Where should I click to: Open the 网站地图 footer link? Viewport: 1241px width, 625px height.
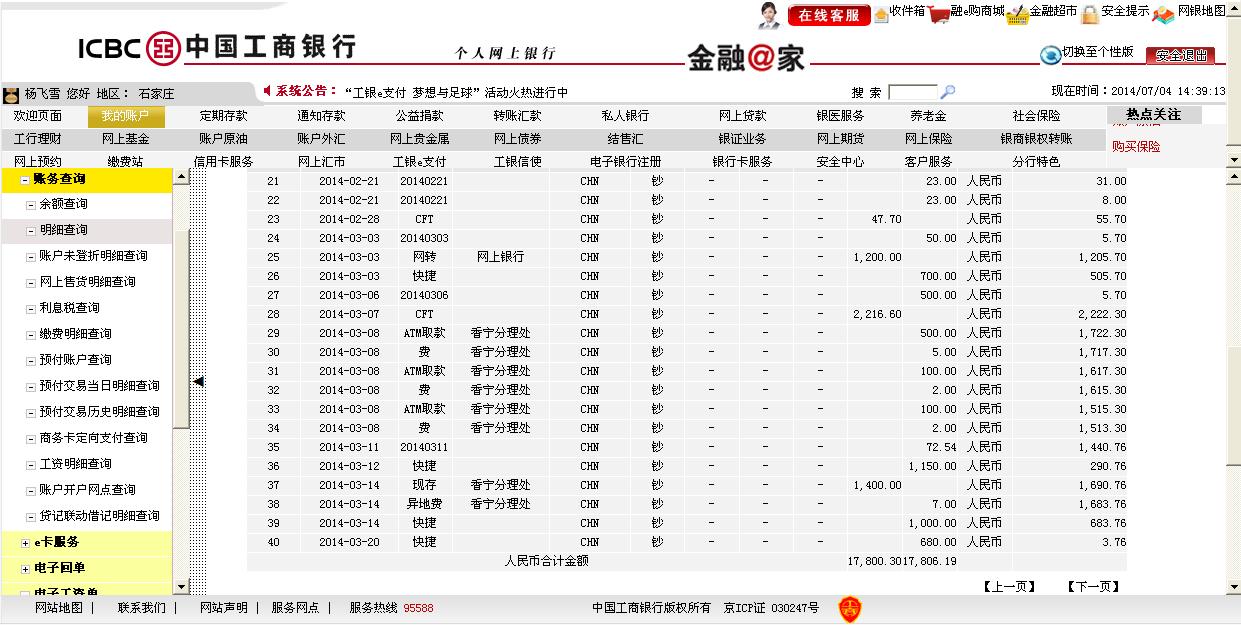click(59, 607)
